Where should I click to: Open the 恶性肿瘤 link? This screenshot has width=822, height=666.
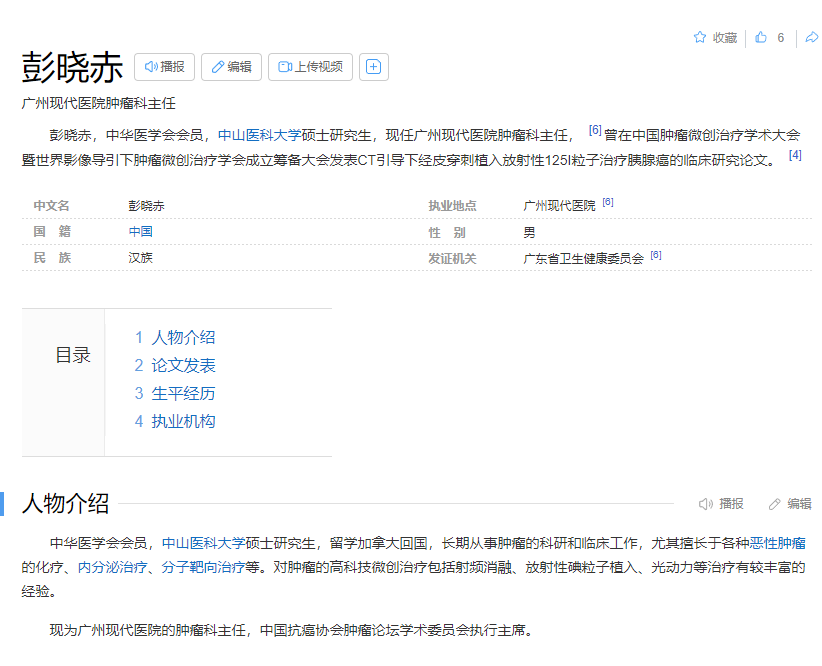click(777, 543)
